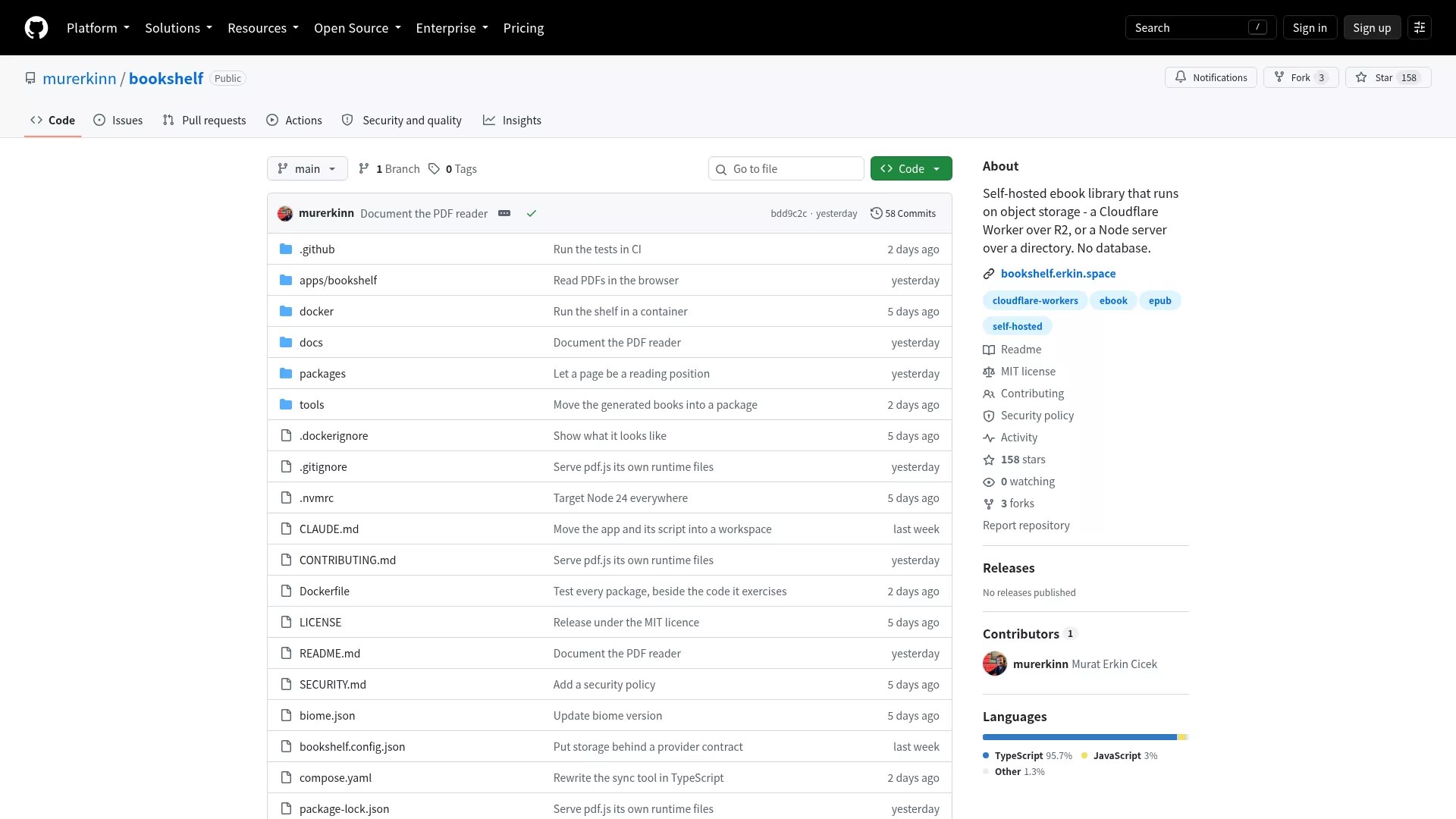The image size is (1456, 819).
Task: Expand the Enterprise menu
Action: click(452, 28)
